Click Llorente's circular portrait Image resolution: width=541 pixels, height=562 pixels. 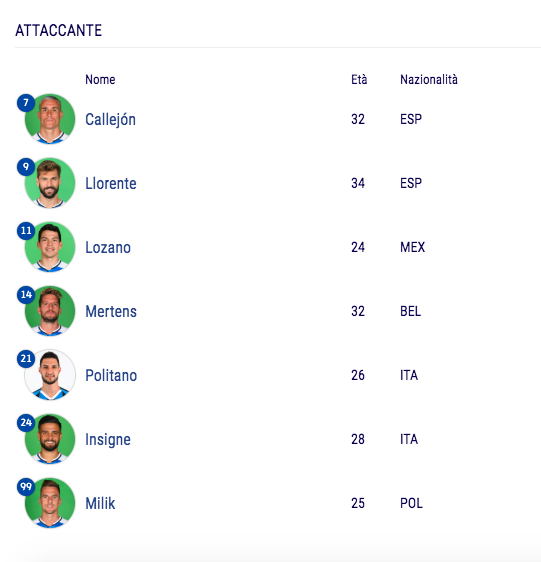pyautogui.click(x=50, y=183)
